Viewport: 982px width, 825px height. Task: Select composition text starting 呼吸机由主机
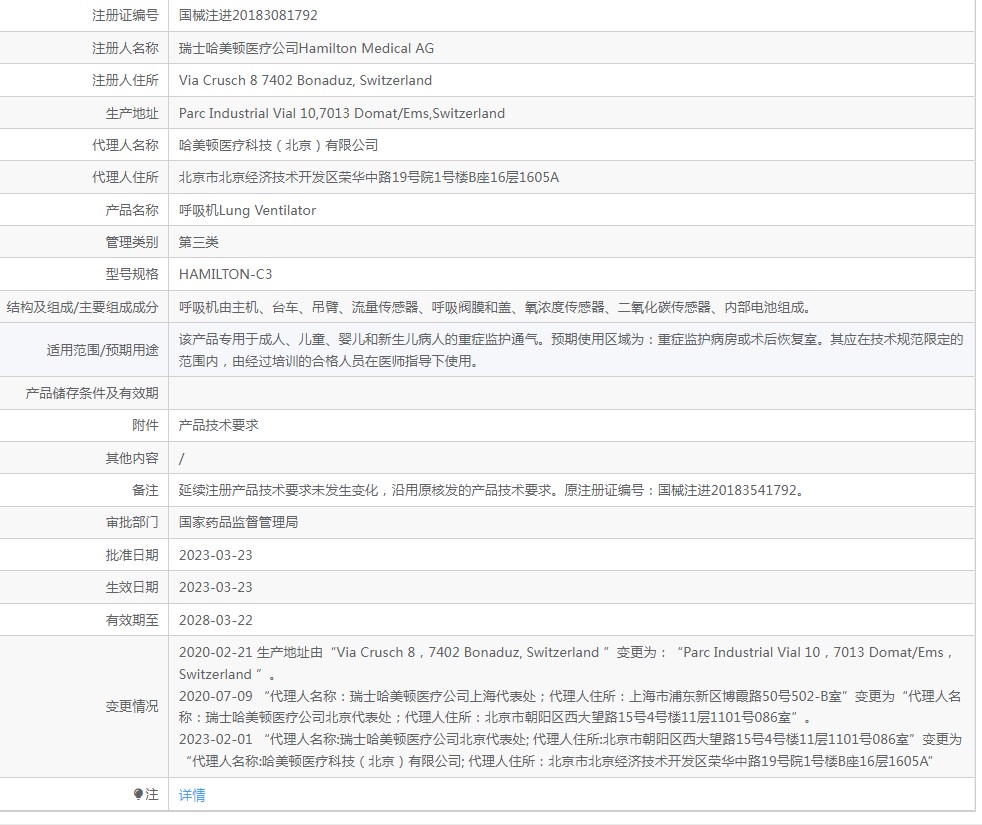click(x=495, y=307)
